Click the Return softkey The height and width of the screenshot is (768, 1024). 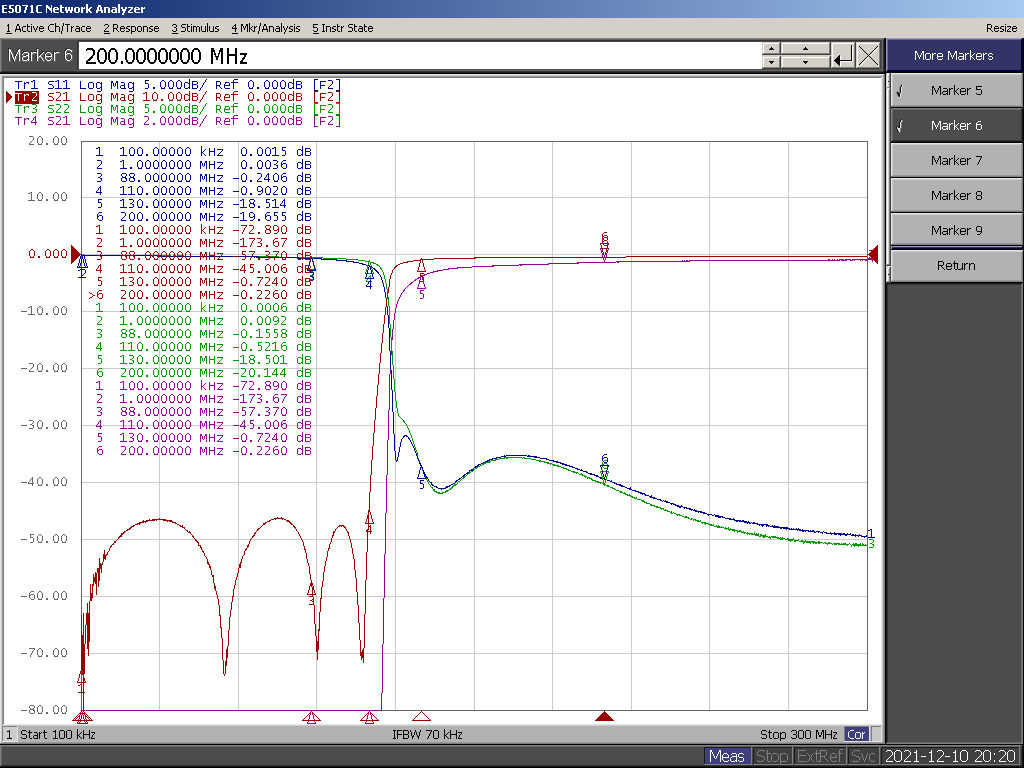[955, 265]
